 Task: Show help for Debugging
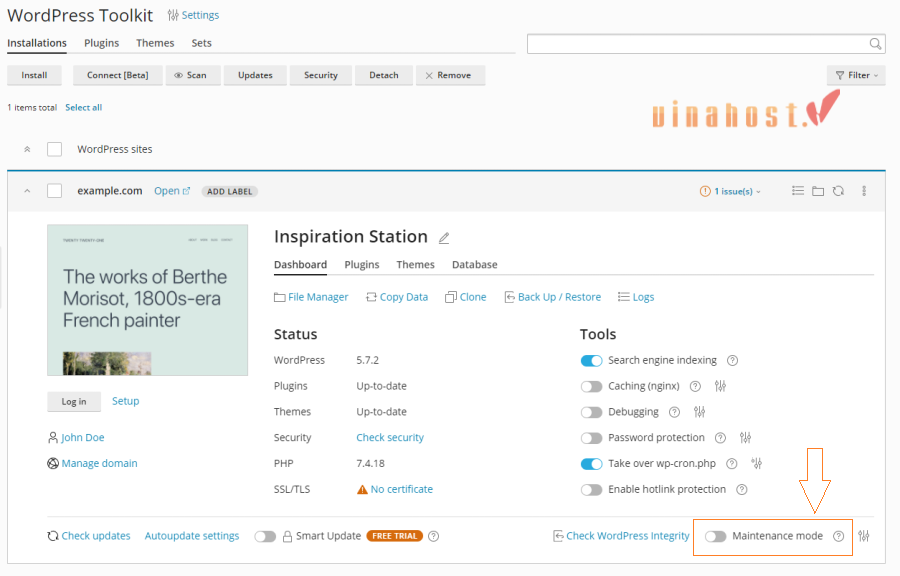click(x=674, y=412)
